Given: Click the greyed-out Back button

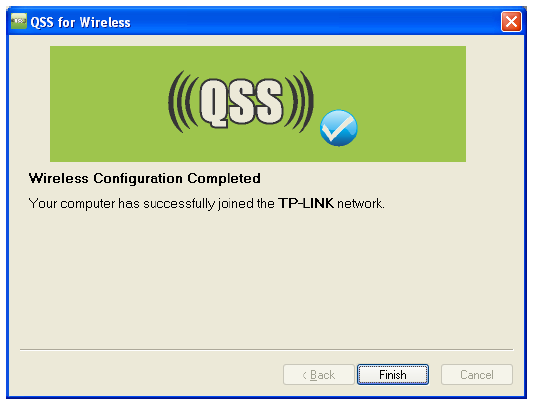Looking at the screenshot, I should tap(319, 374).
